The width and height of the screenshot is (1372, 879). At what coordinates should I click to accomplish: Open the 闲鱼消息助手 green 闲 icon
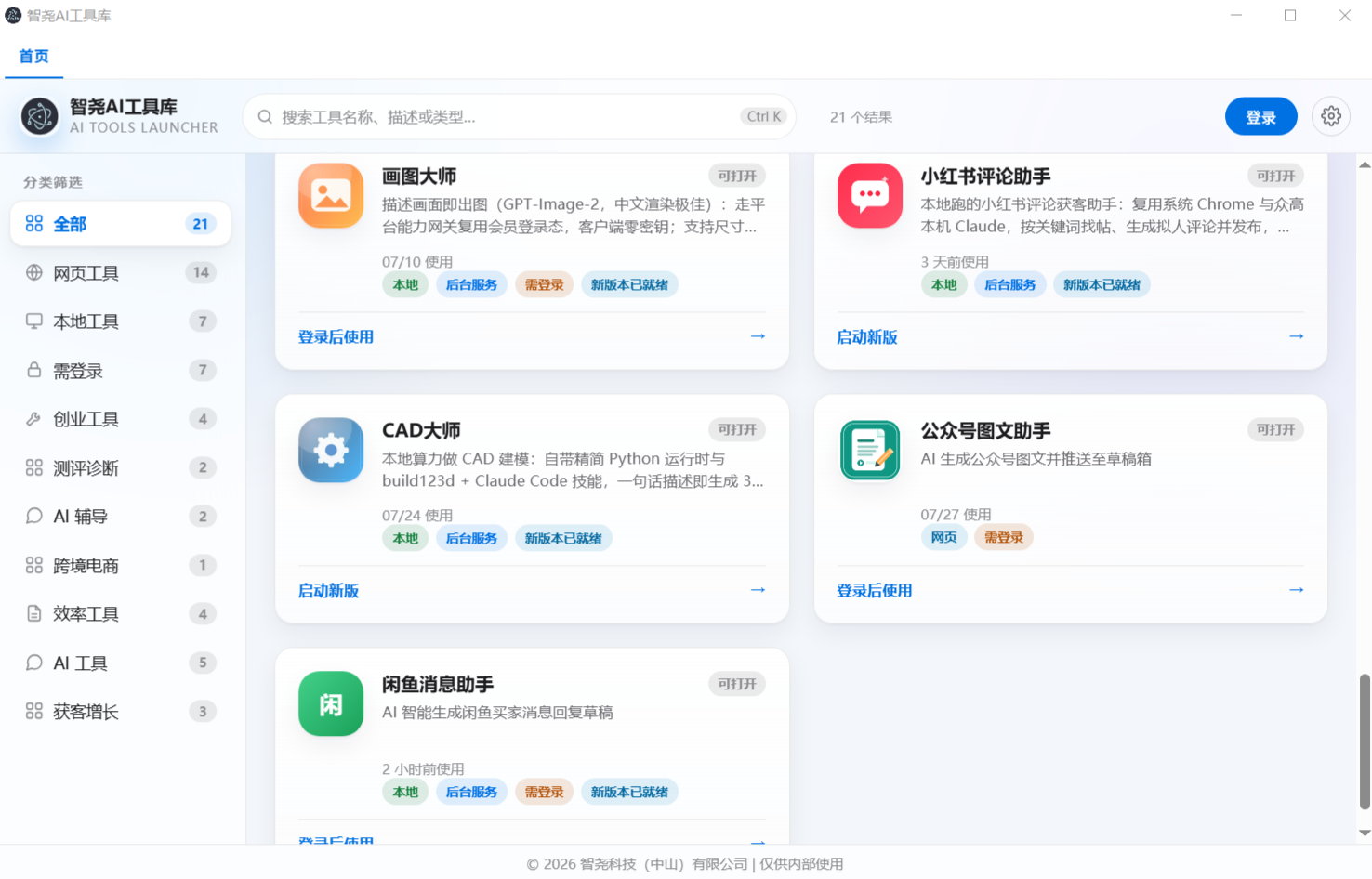click(331, 703)
